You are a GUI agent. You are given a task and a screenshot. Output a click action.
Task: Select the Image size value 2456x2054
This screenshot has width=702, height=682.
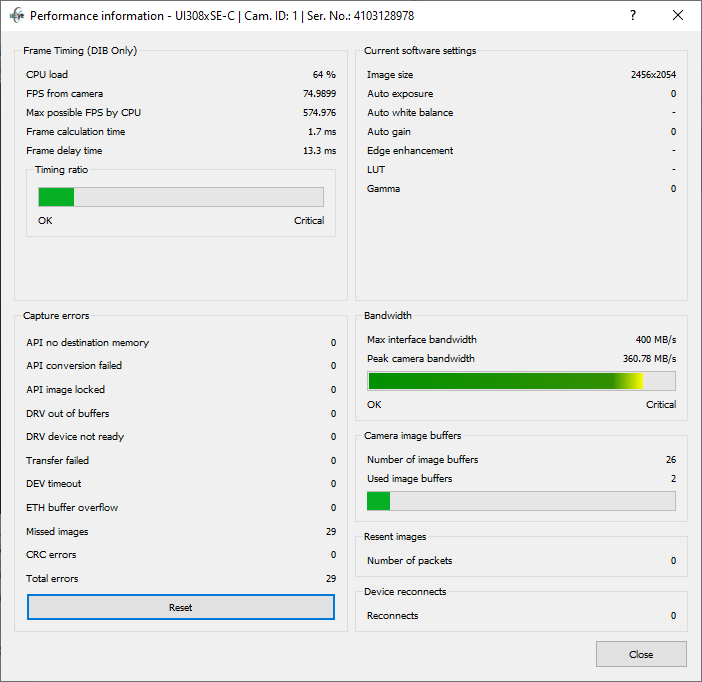click(653, 75)
